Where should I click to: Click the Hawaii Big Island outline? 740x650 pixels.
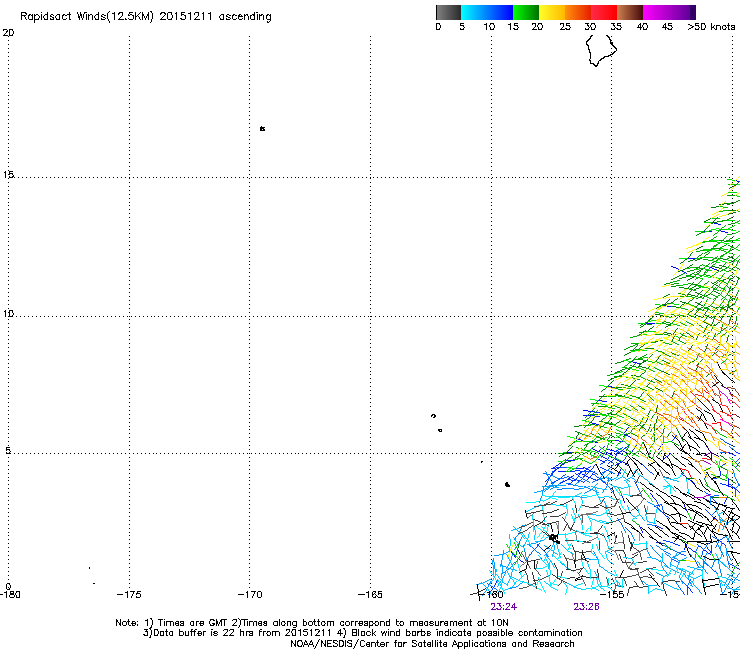click(601, 51)
